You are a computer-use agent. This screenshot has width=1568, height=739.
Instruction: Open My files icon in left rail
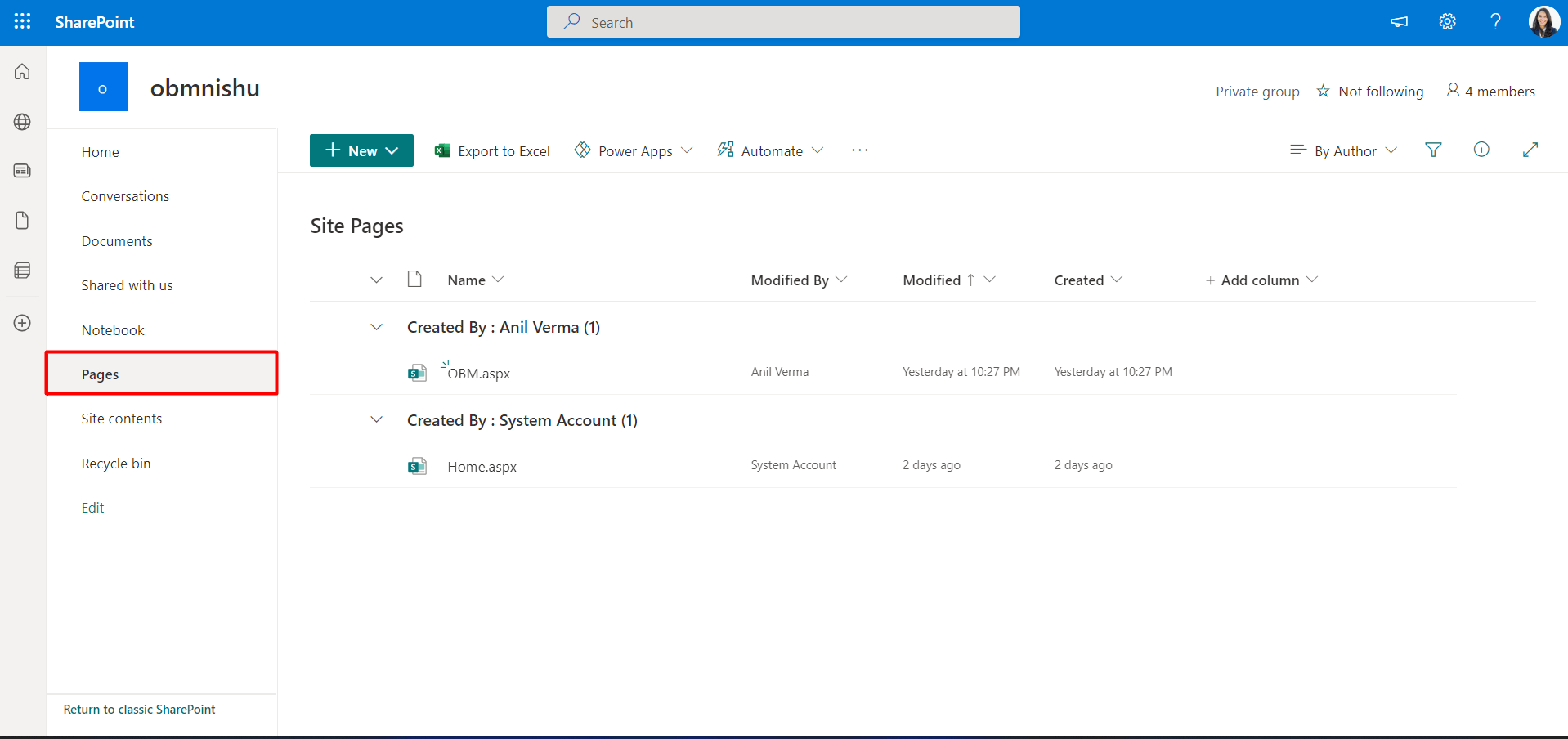[23, 221]
